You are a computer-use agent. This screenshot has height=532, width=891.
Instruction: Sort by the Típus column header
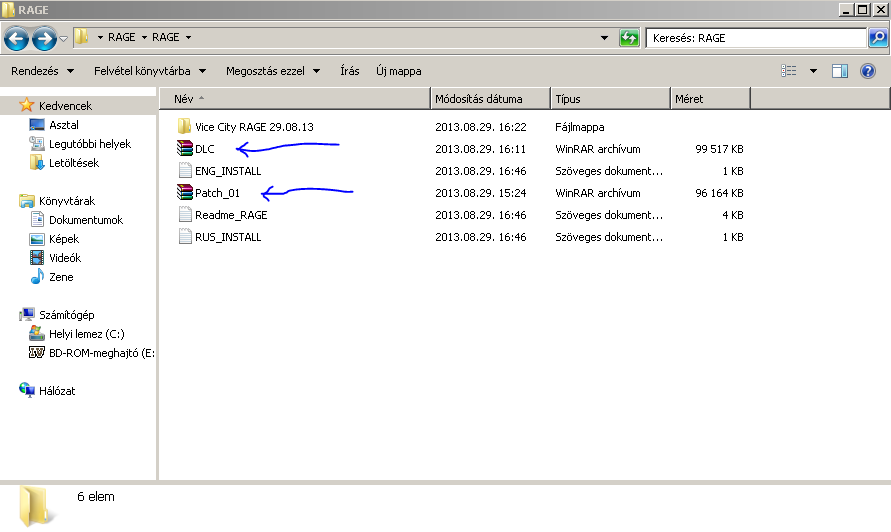[x=610, y=99]
